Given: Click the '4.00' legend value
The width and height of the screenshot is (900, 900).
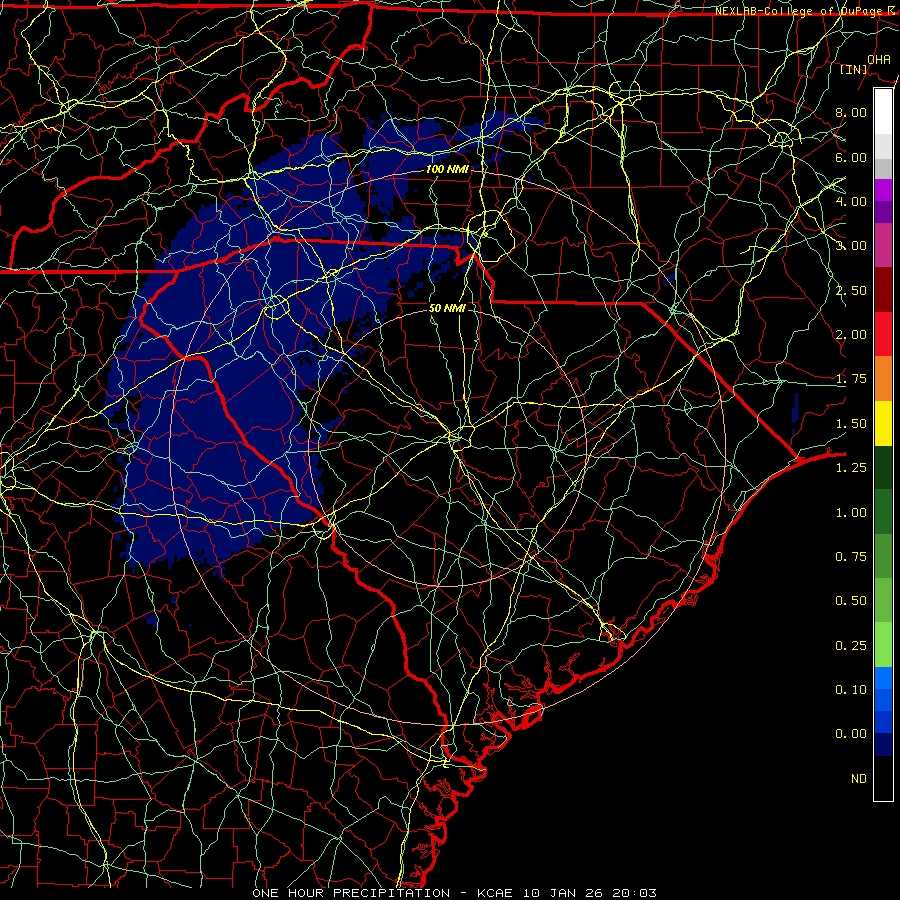Looking at the screenshot, I should (x=851, y=201).
